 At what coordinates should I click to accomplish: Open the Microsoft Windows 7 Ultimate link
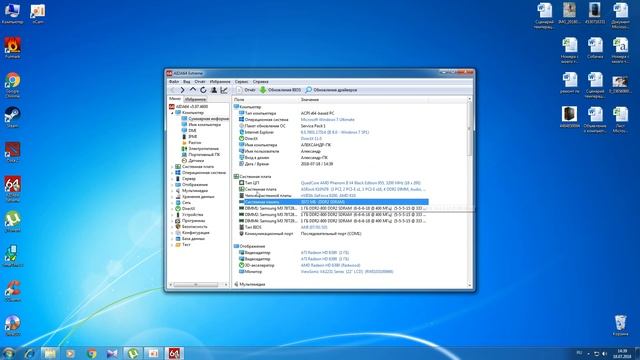pos(328,120)
